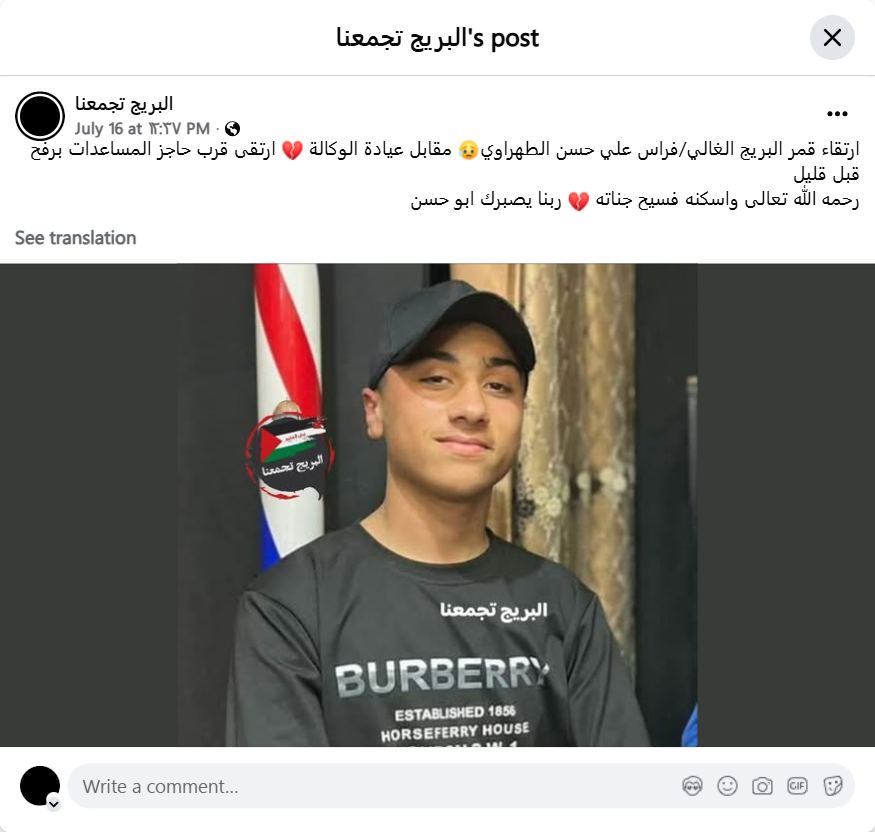Open the July 16 timestamp link
Viewport: 875px width, 832px height.
coord(142,129)
